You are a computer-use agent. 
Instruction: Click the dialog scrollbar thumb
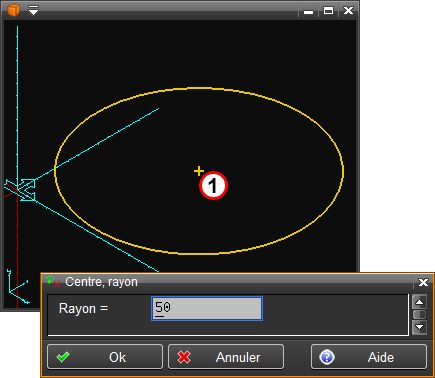[x=419, y=315]
